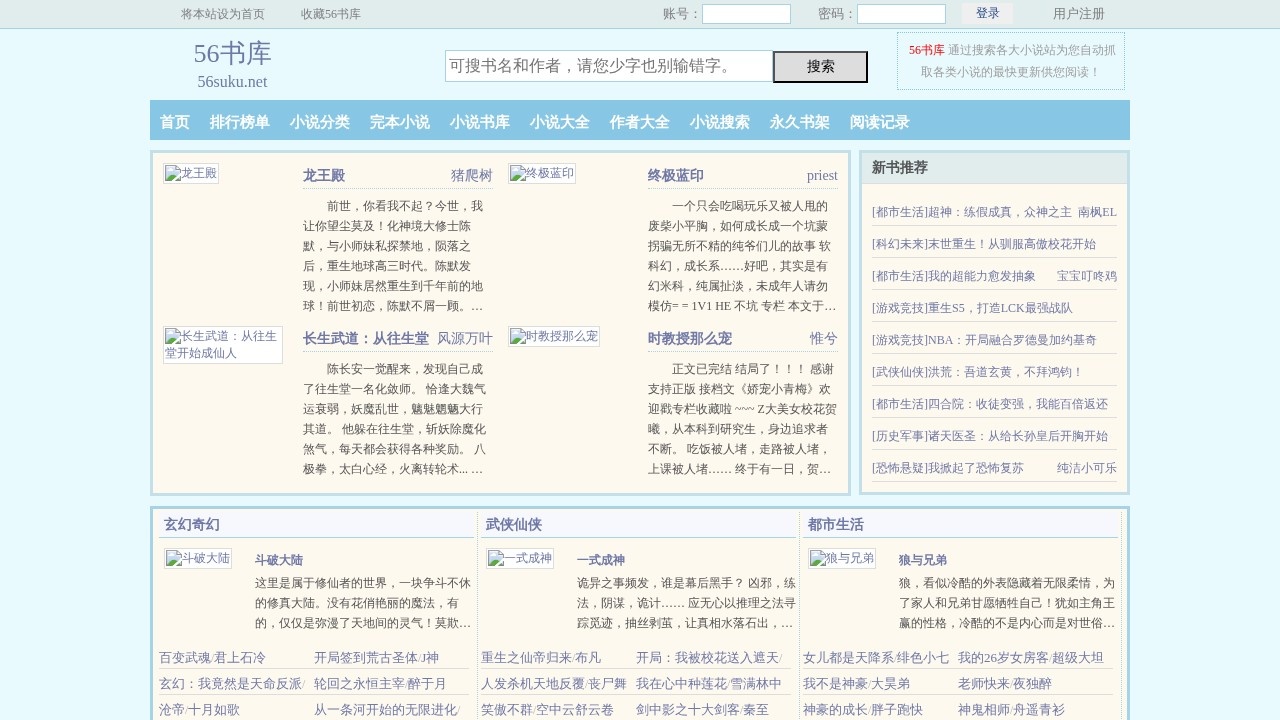Screen dimensions: 1280x720
Task: Switch to the 排行榜单 nav tab
Action: [240, 122]
